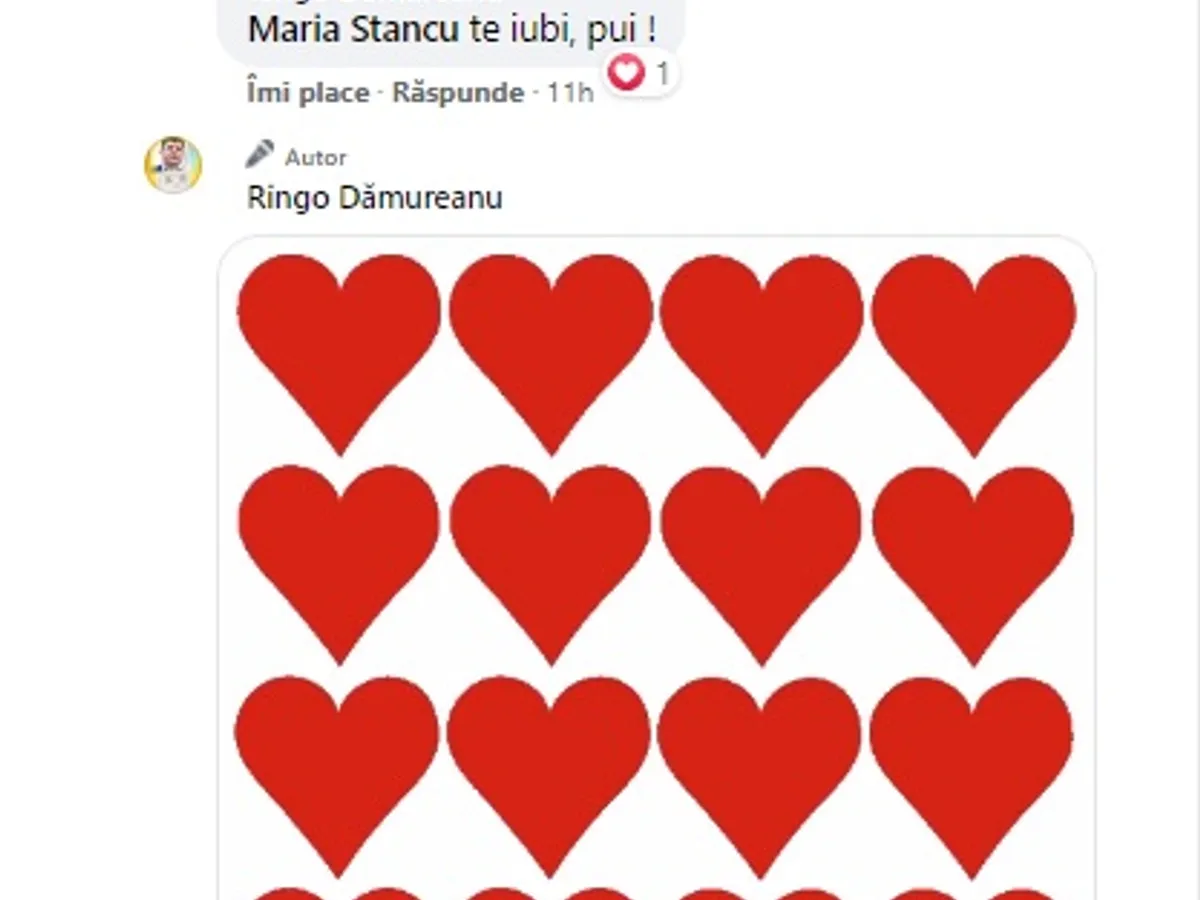Reply using the Răspunde link
This screenshot has height=900, width=1200.
pos(458,93)
